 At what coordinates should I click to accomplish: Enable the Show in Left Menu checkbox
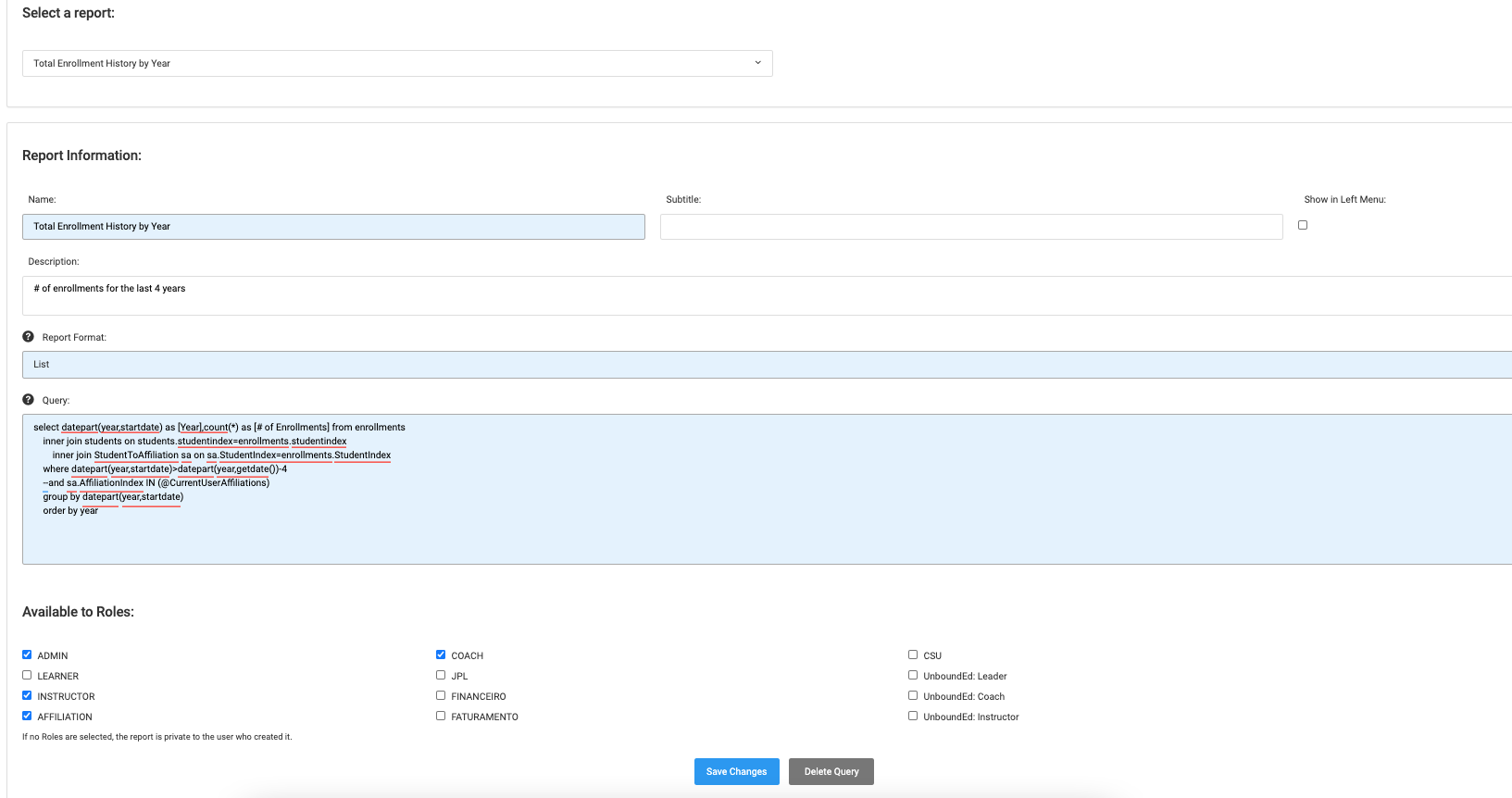1303,225
